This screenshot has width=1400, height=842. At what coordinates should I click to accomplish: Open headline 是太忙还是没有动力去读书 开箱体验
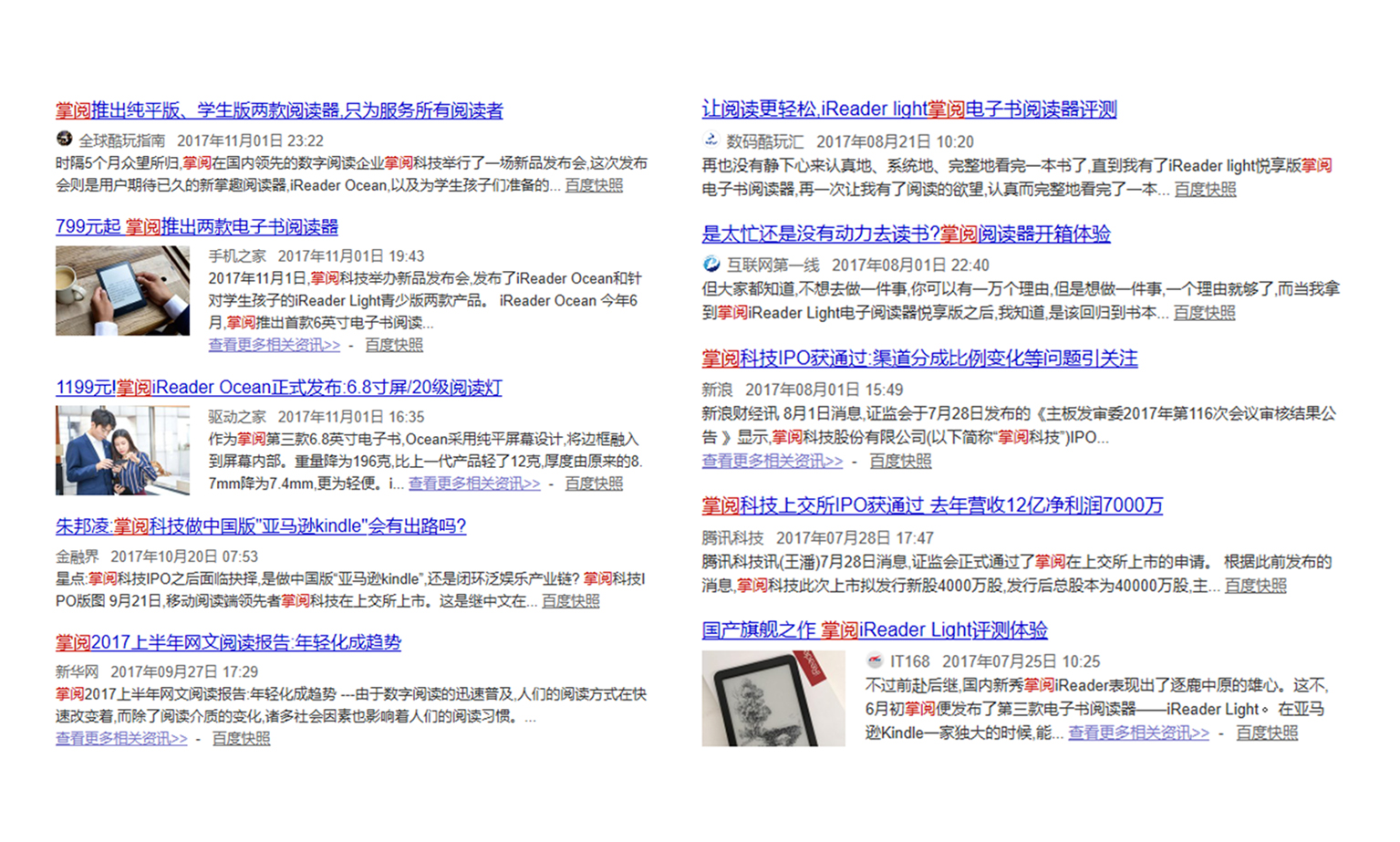coord(906,234)
